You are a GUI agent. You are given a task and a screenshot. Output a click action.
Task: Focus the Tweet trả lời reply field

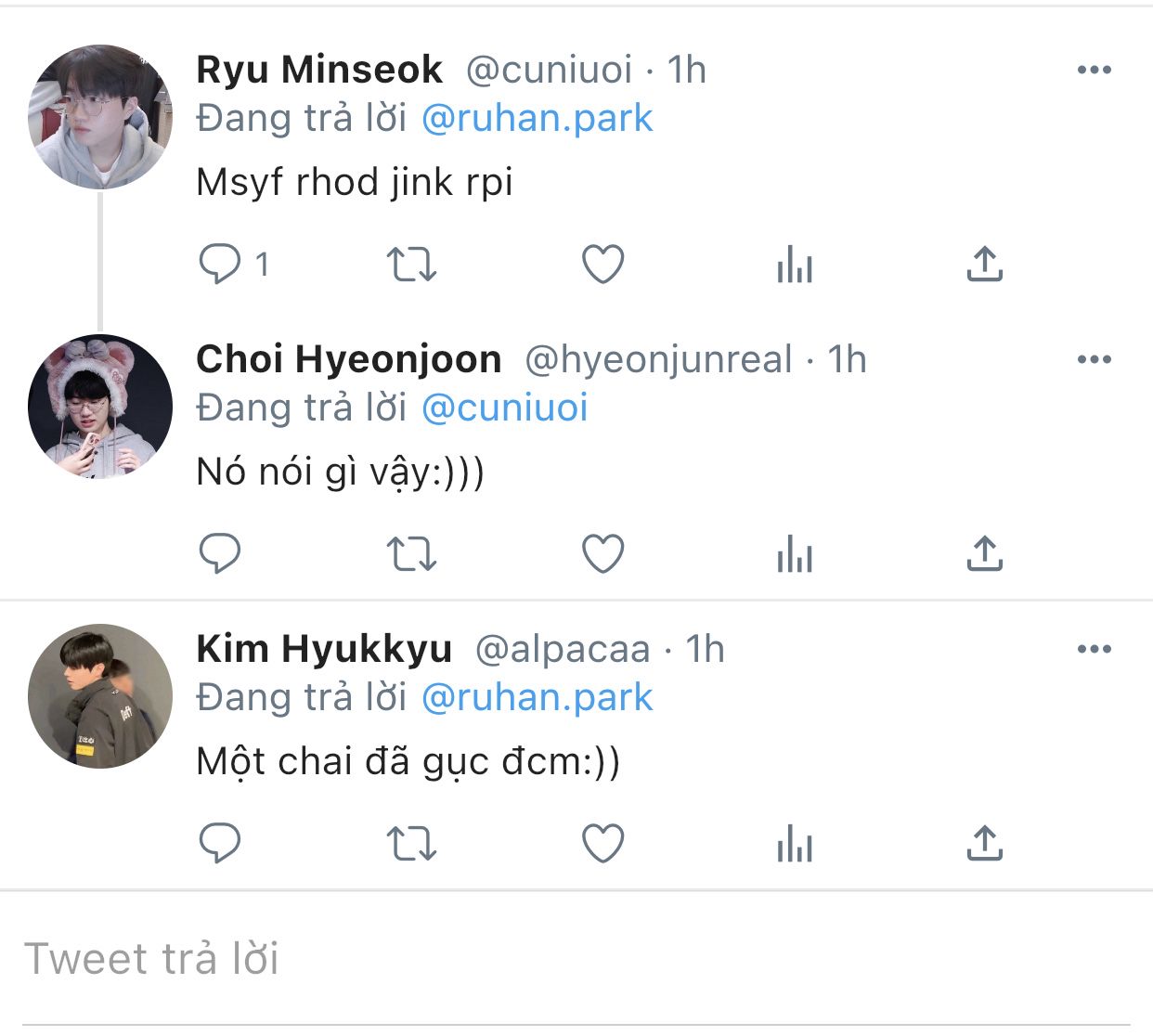coord(576,959)
